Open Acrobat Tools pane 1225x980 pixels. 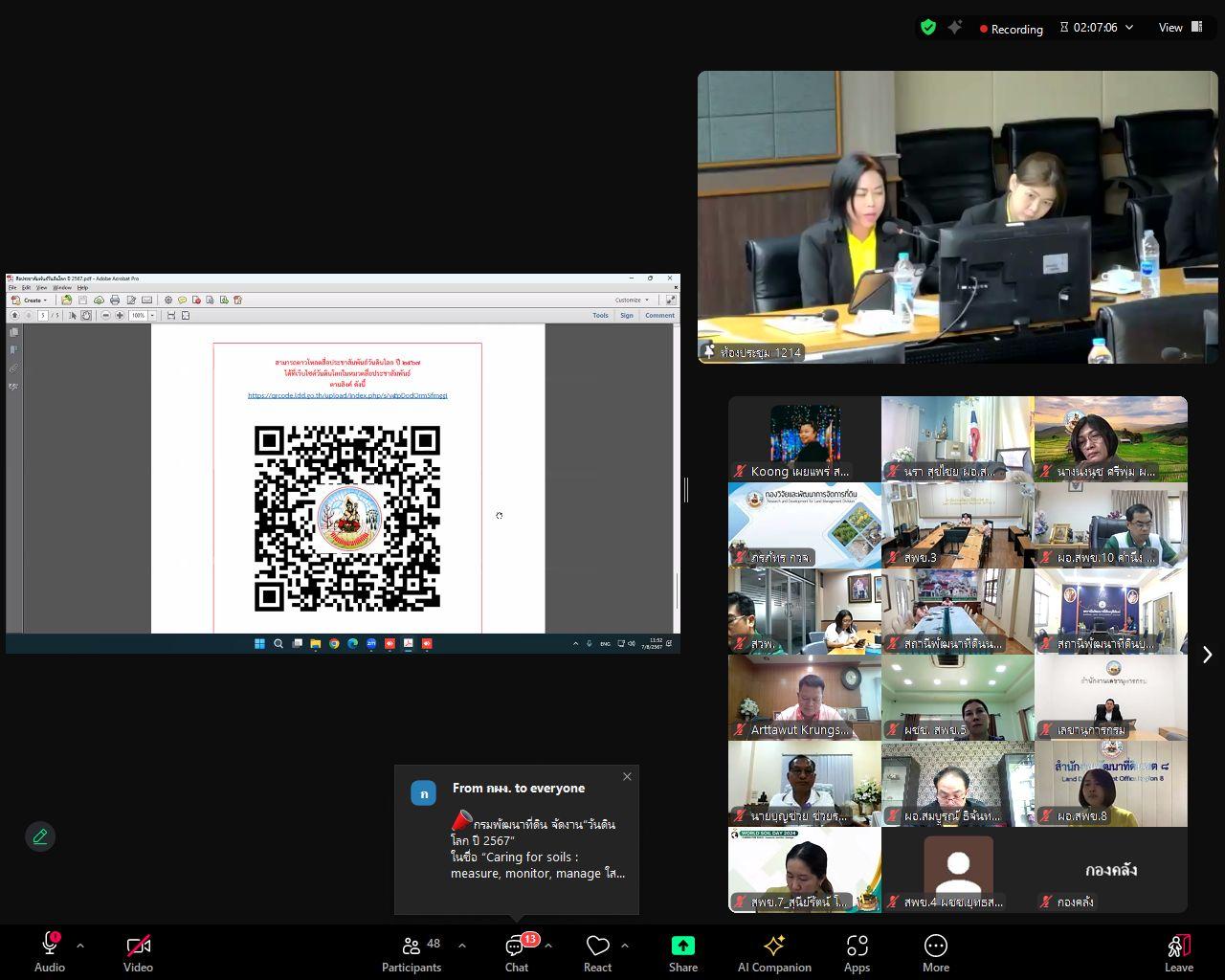pos(600,315)
